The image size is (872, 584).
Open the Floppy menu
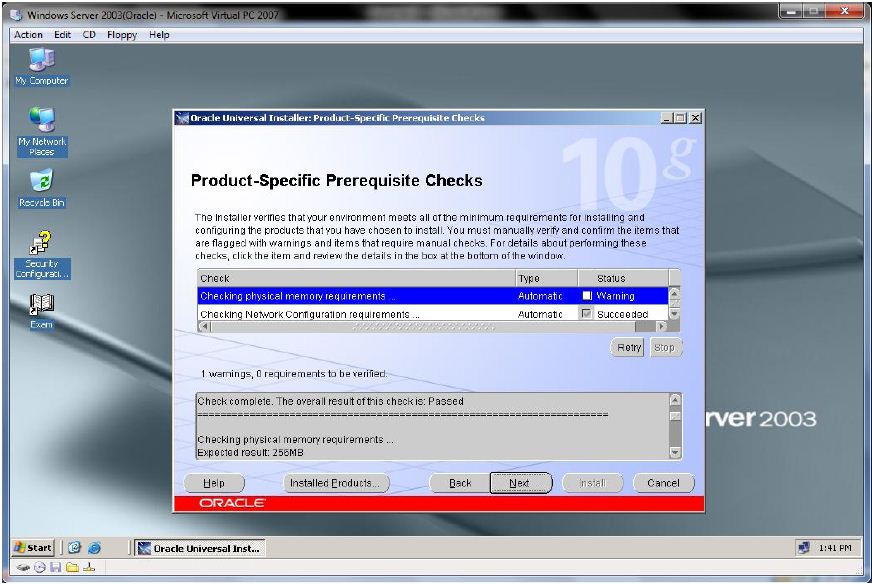[x=122, y=34]
